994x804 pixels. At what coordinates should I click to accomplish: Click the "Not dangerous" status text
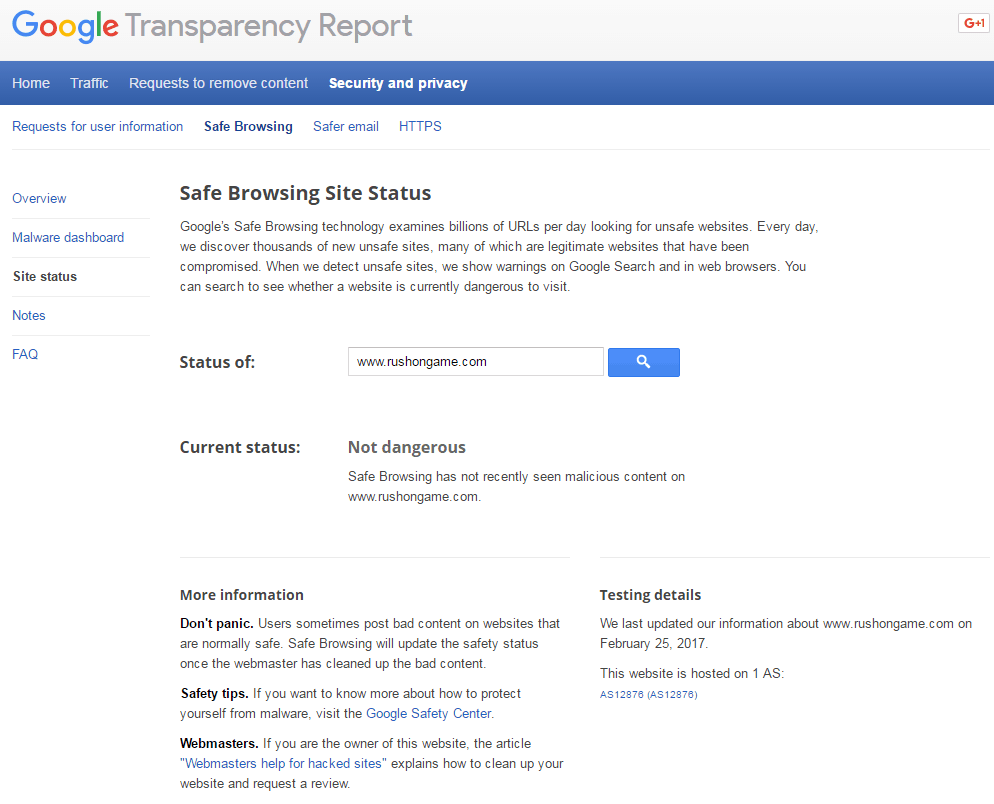coord(407,448)
